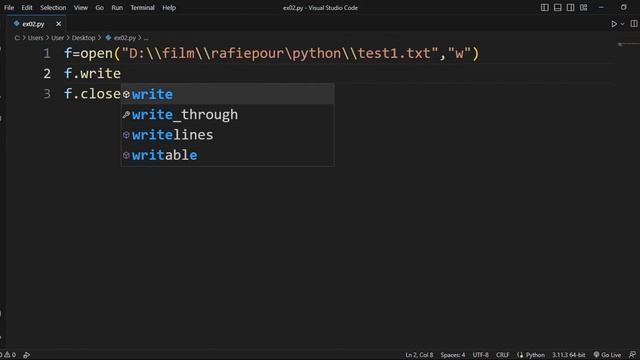640x360 pixels.
Task: Toggle the secondary side bar layout icon
Action: (571, 7)
